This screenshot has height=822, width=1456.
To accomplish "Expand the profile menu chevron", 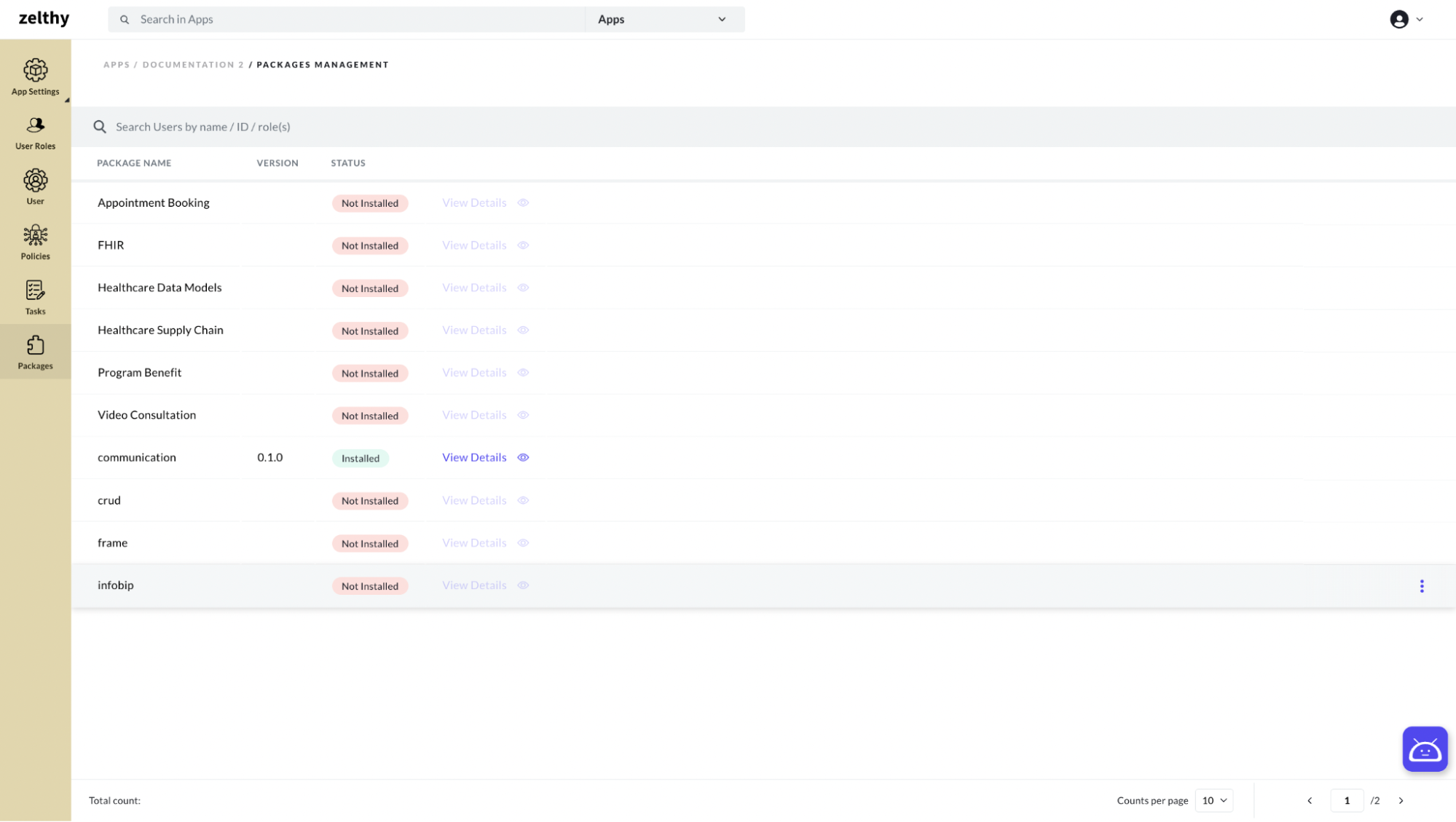I will 1420,20.
